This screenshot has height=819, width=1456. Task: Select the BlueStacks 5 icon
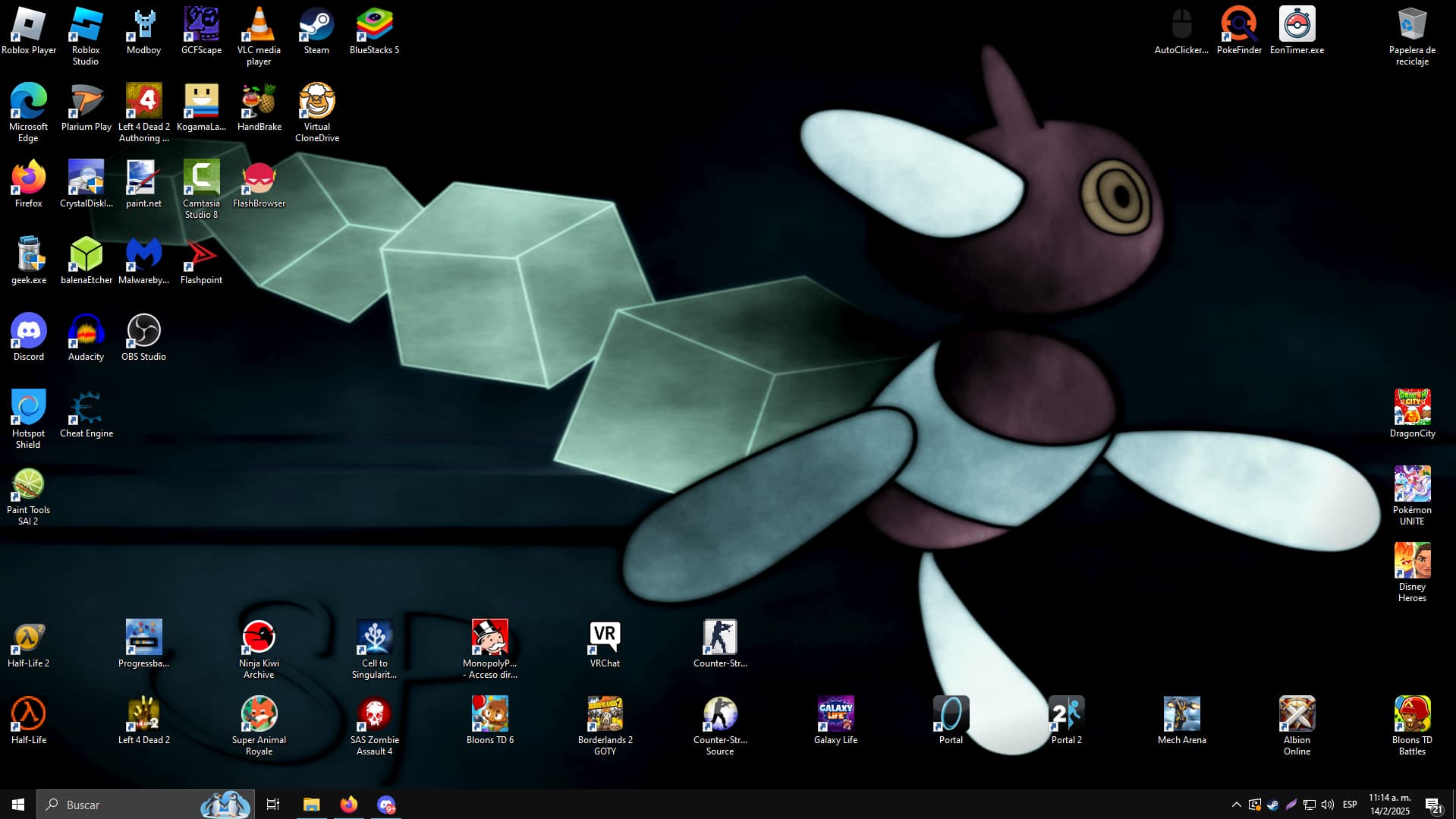374,30
